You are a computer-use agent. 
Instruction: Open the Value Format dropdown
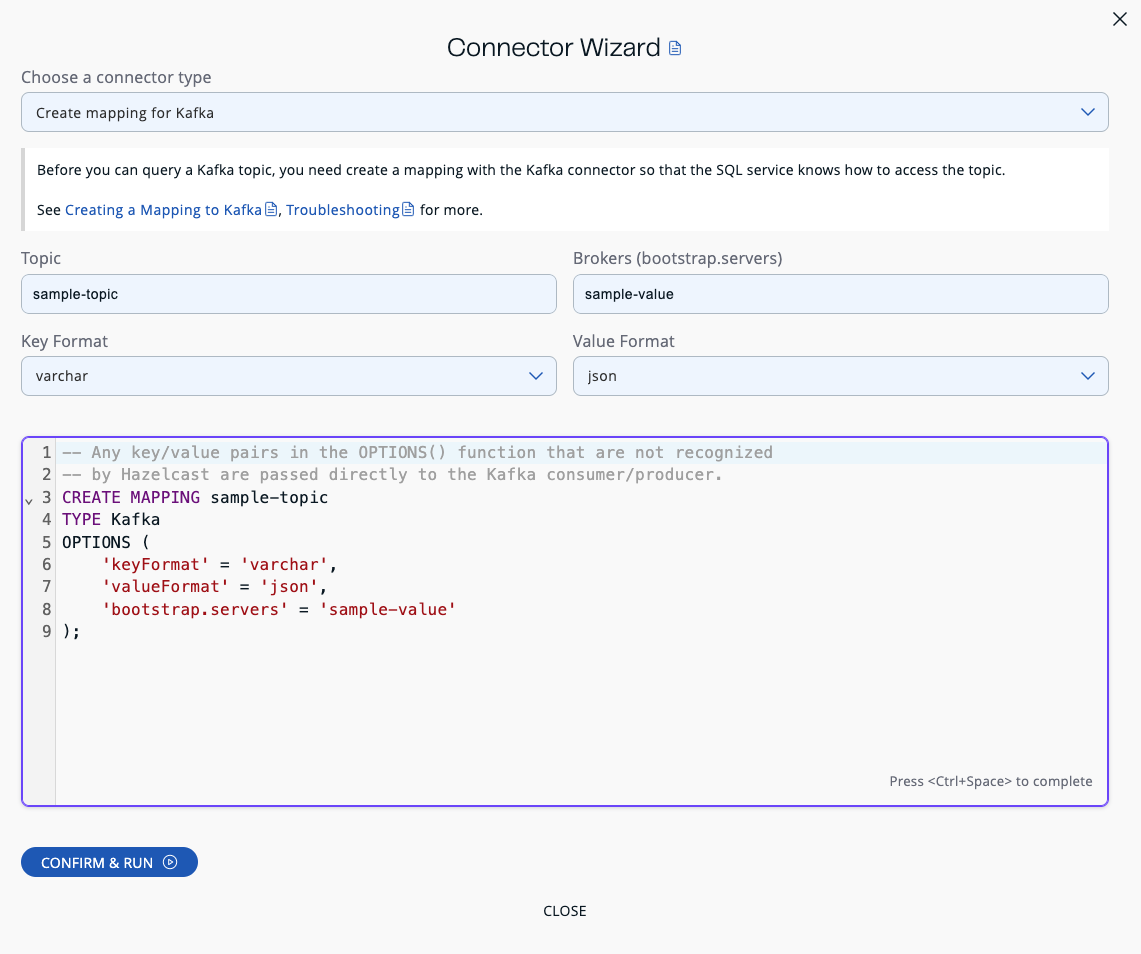tap(841, 376)
